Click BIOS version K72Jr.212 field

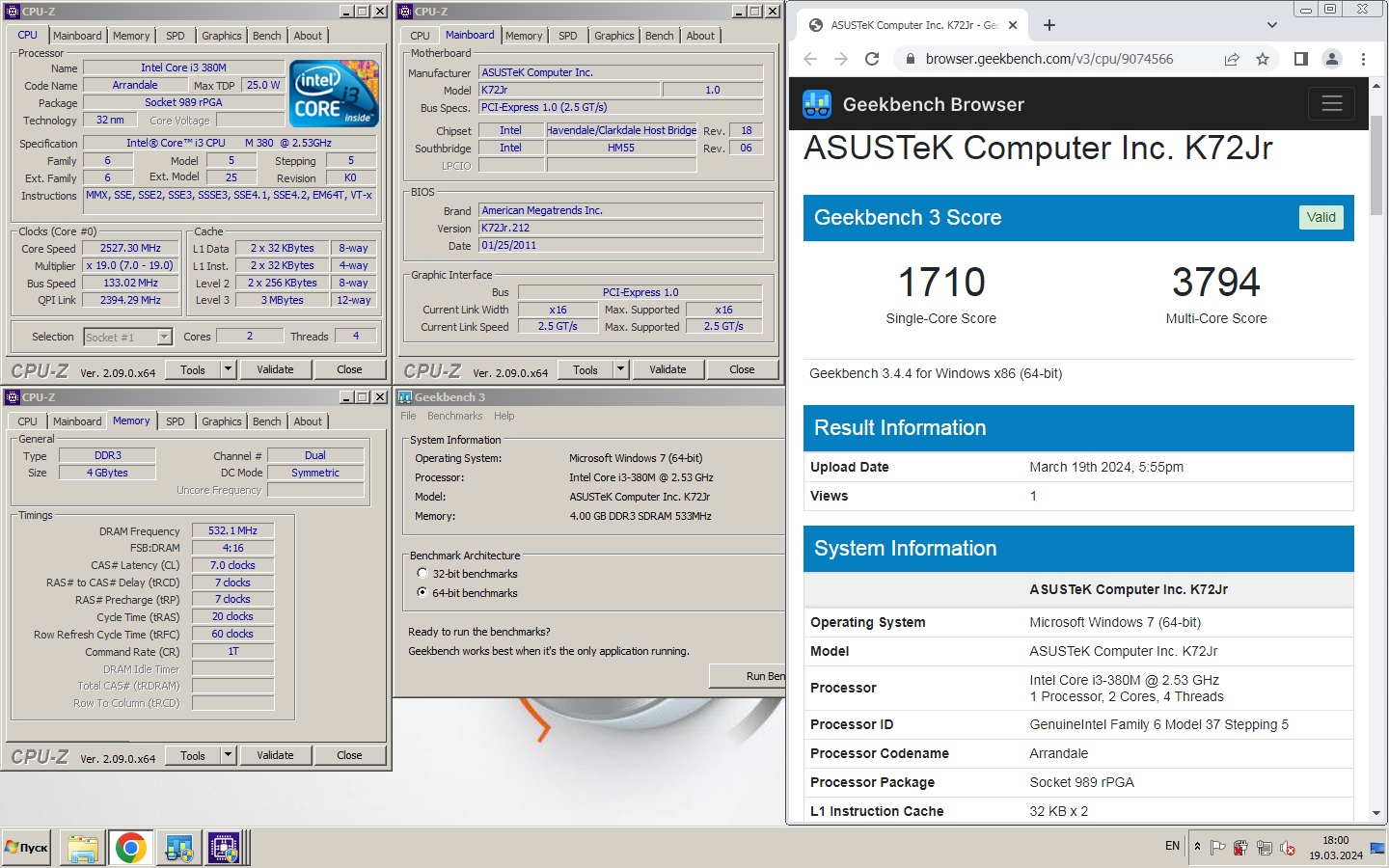point(620,228)
